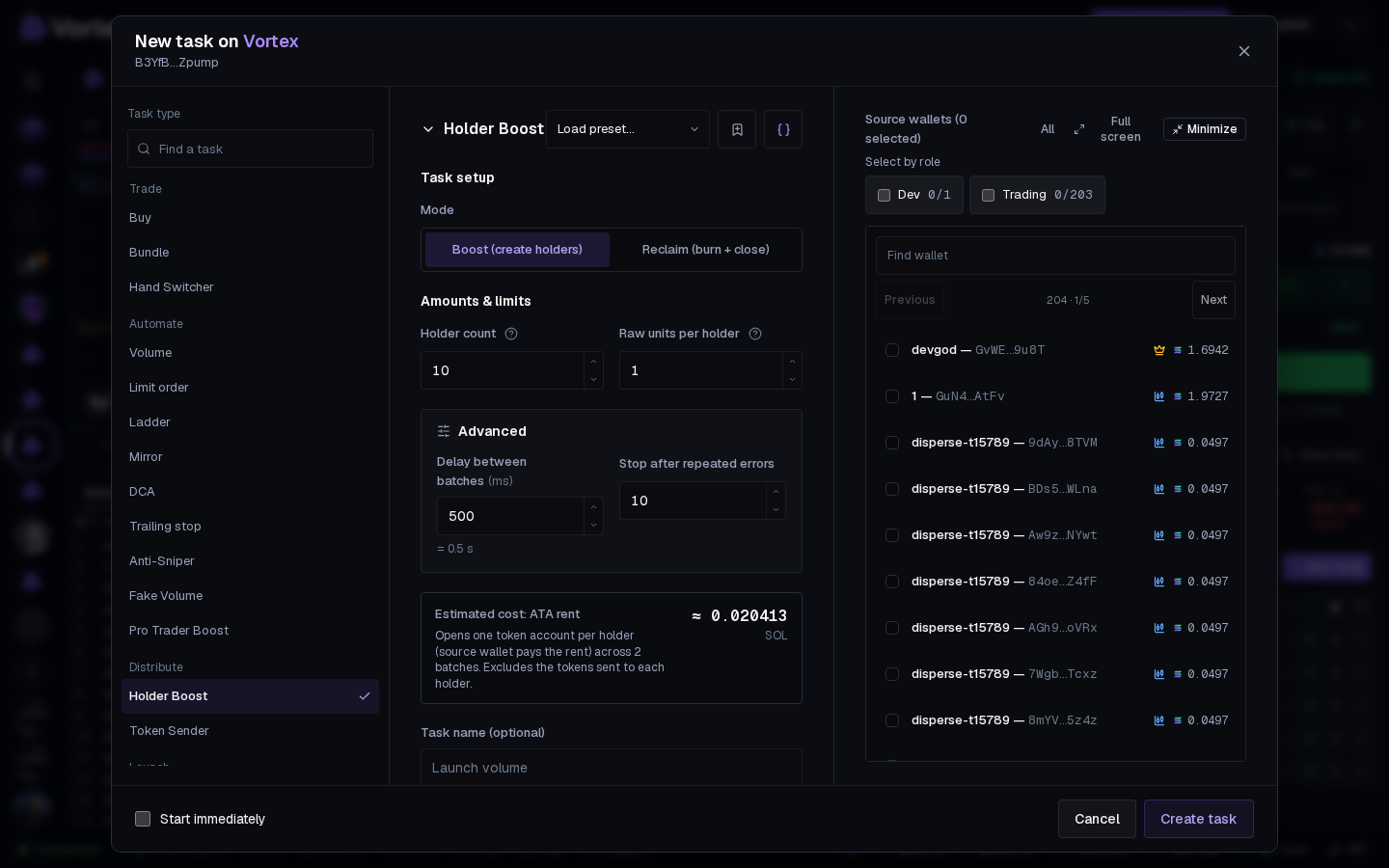Open the Load preset dropdown
1389x868 pixels.
pos(628,129)
